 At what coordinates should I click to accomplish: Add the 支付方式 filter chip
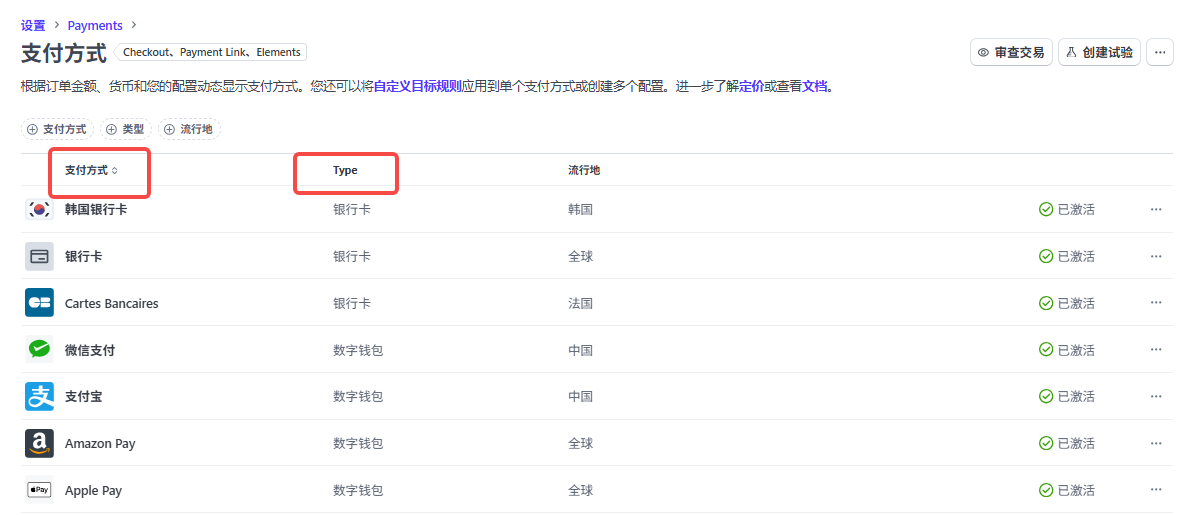pyautogui.click(x=58, y=129)
